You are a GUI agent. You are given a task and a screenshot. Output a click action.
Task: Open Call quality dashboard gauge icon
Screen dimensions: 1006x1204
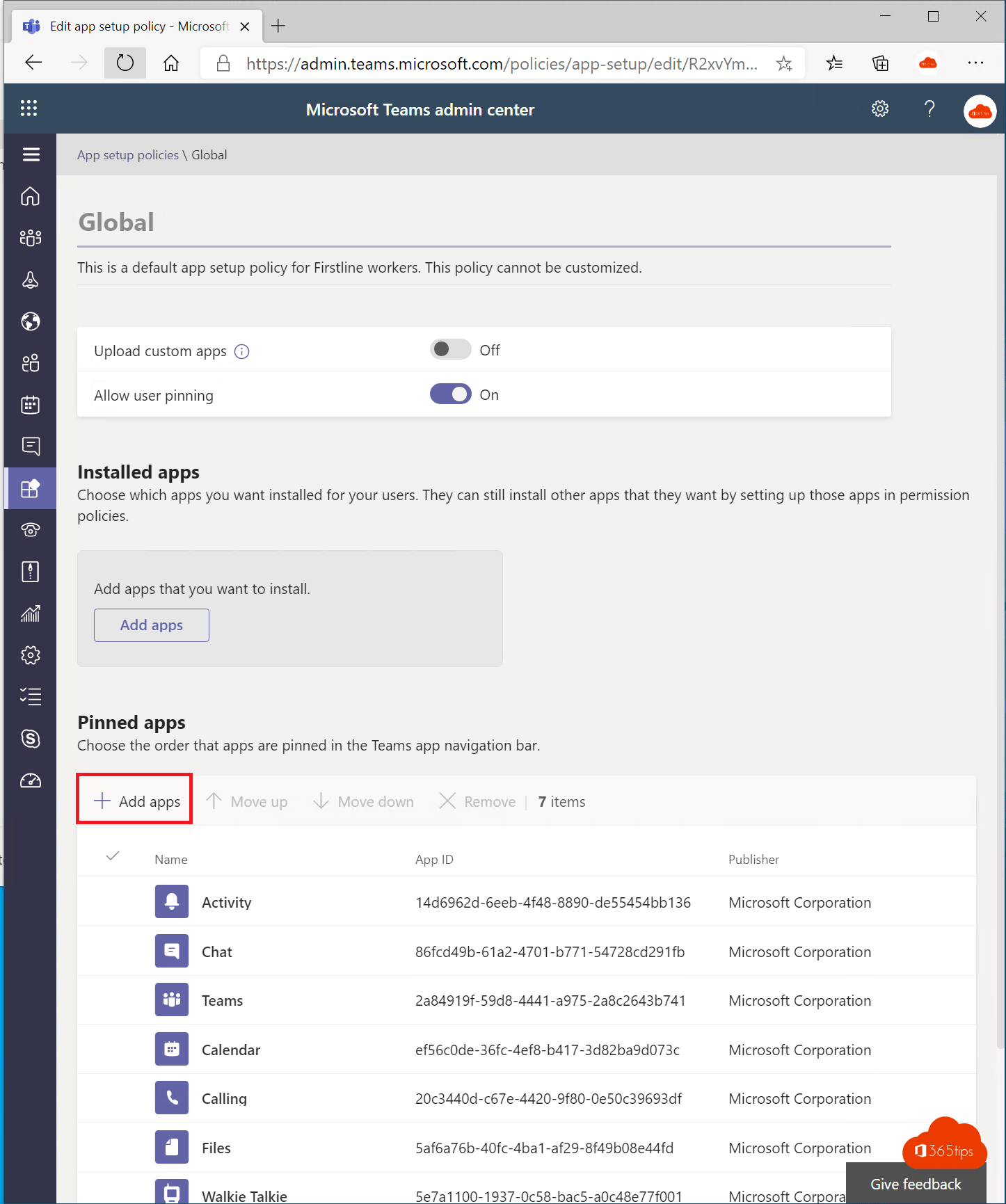pyautogui.click(x=31, y=780)
